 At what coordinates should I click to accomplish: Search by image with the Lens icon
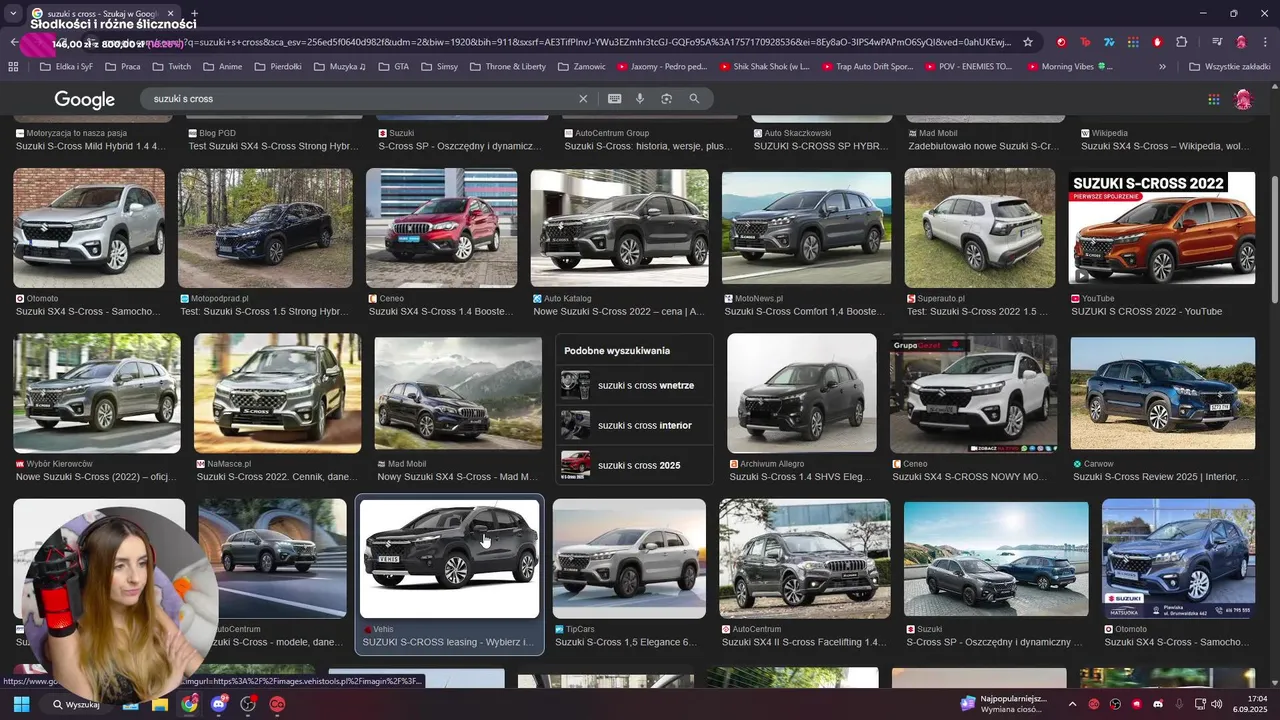click(666, 99)
